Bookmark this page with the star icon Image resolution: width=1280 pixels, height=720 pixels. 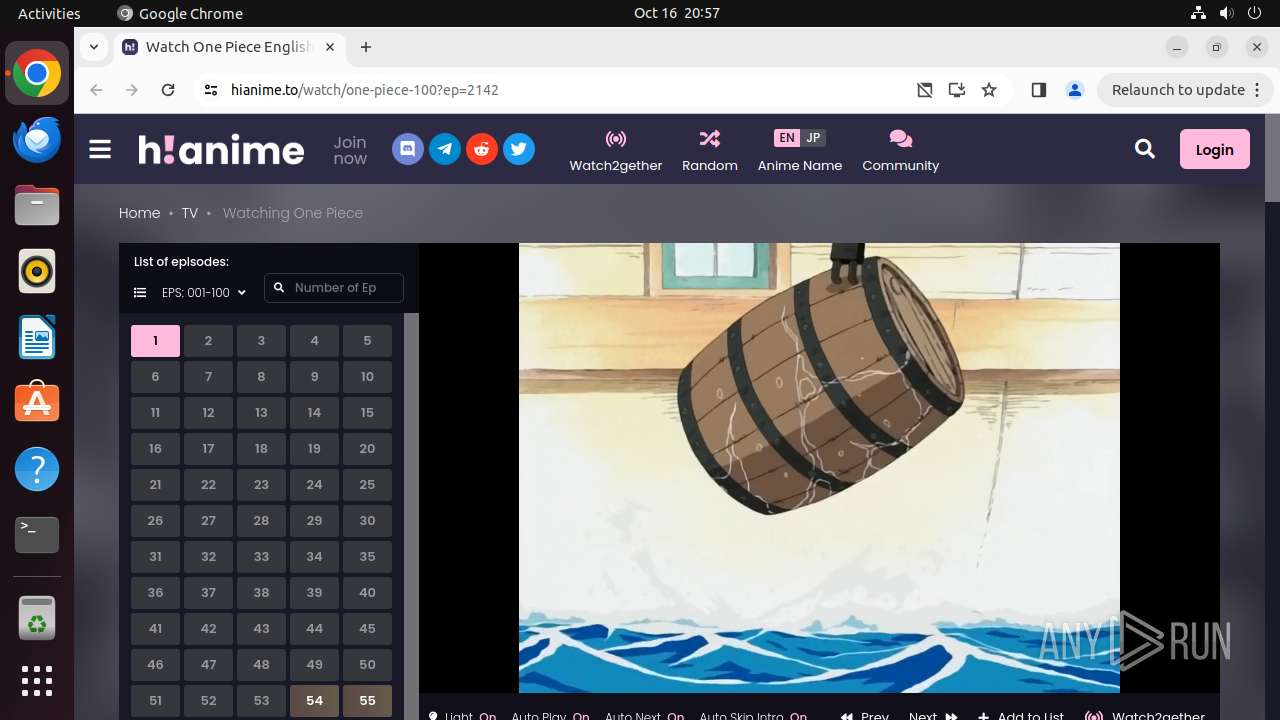click(x=989, y=90)
